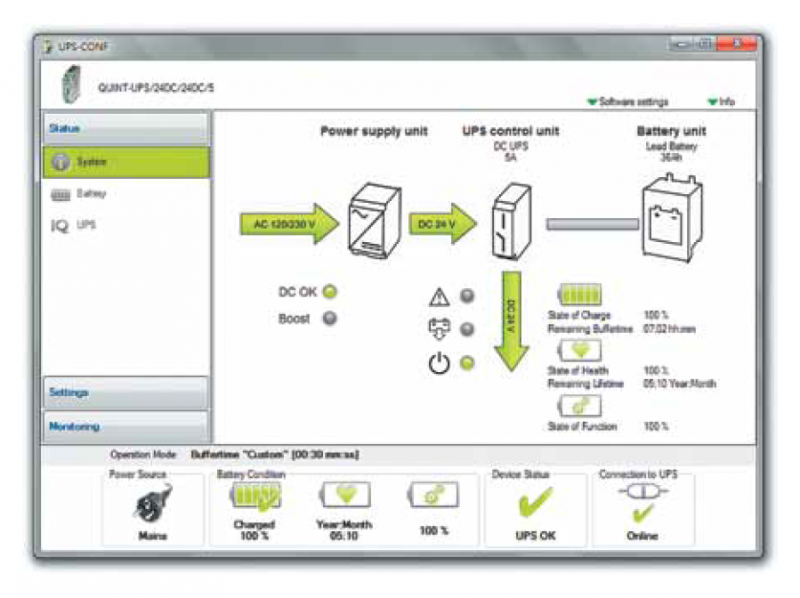Click the heart battery icon above Year:Month
Viewport: 800px width, 598px height.
click(x=345, y=494)
